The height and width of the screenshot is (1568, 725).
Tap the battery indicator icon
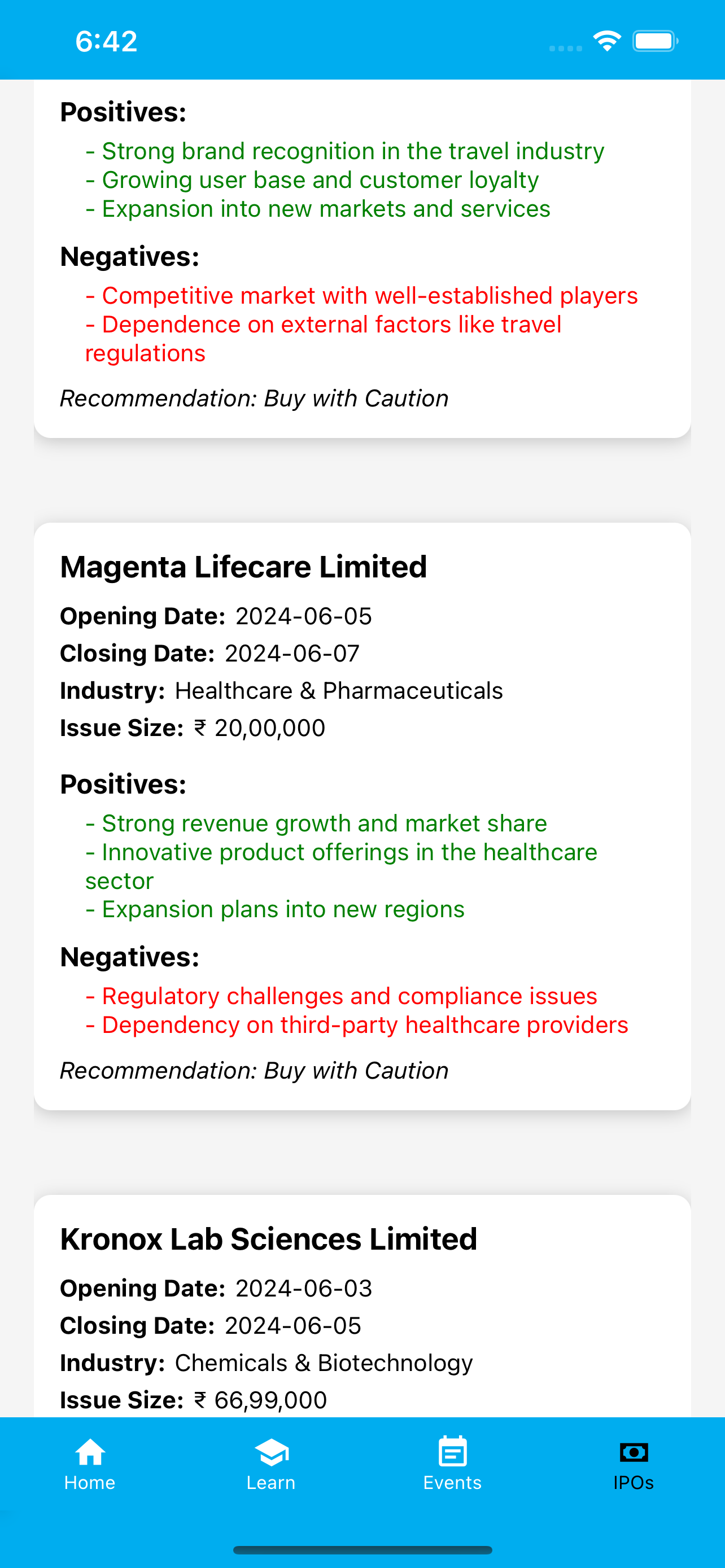click(x=656, y=41)
